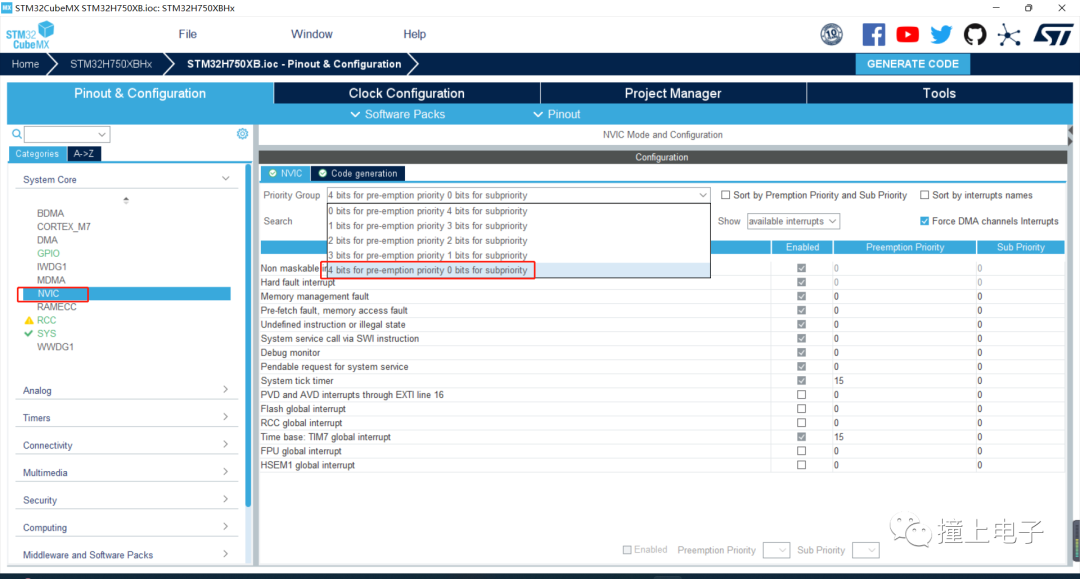1080x579 pixels.
Task: Open the Twitter icon link
Action: point(941,34)
